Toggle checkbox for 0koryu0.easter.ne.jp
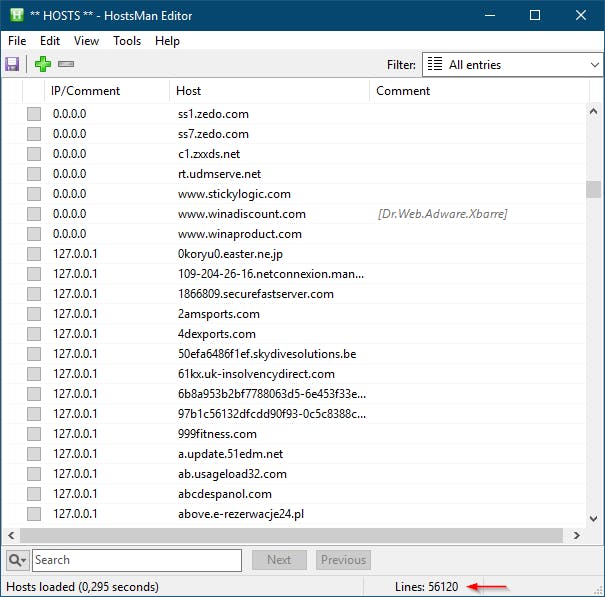Image resolution: width=605 pixels, height=597 pixels. [34, 254]
